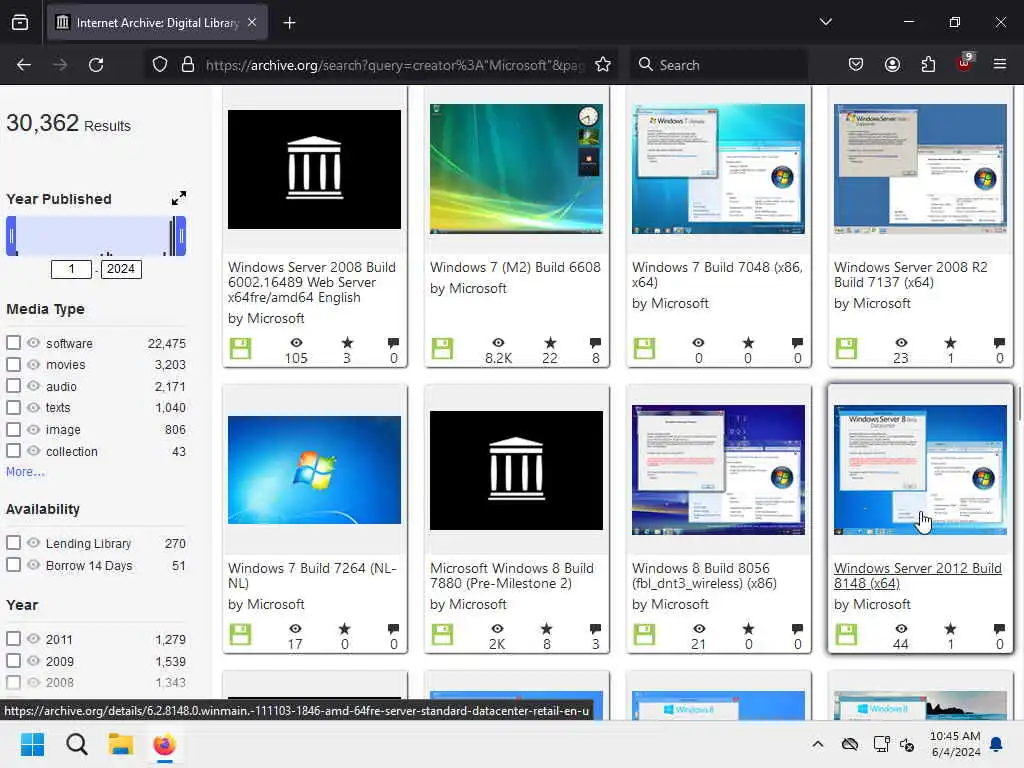1024x768 pixels.
Task: Hide 2009 year with eye toggle
Action: pos(33,660)
